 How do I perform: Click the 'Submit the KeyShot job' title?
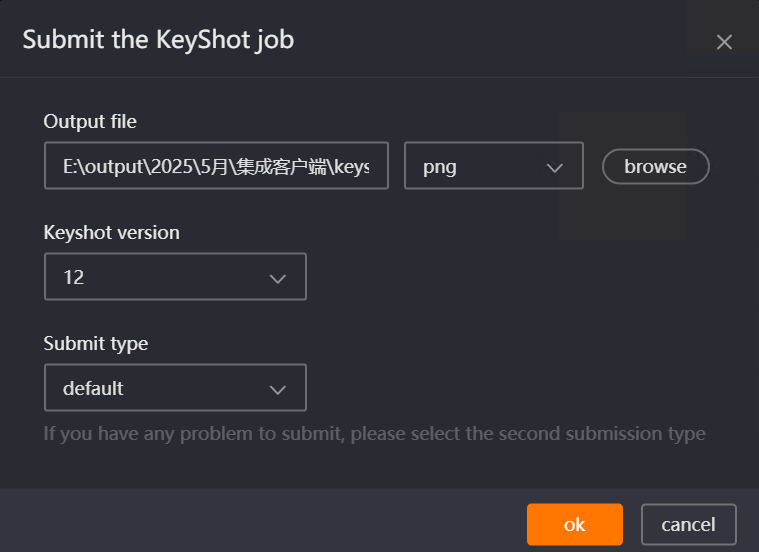point(158,40)
